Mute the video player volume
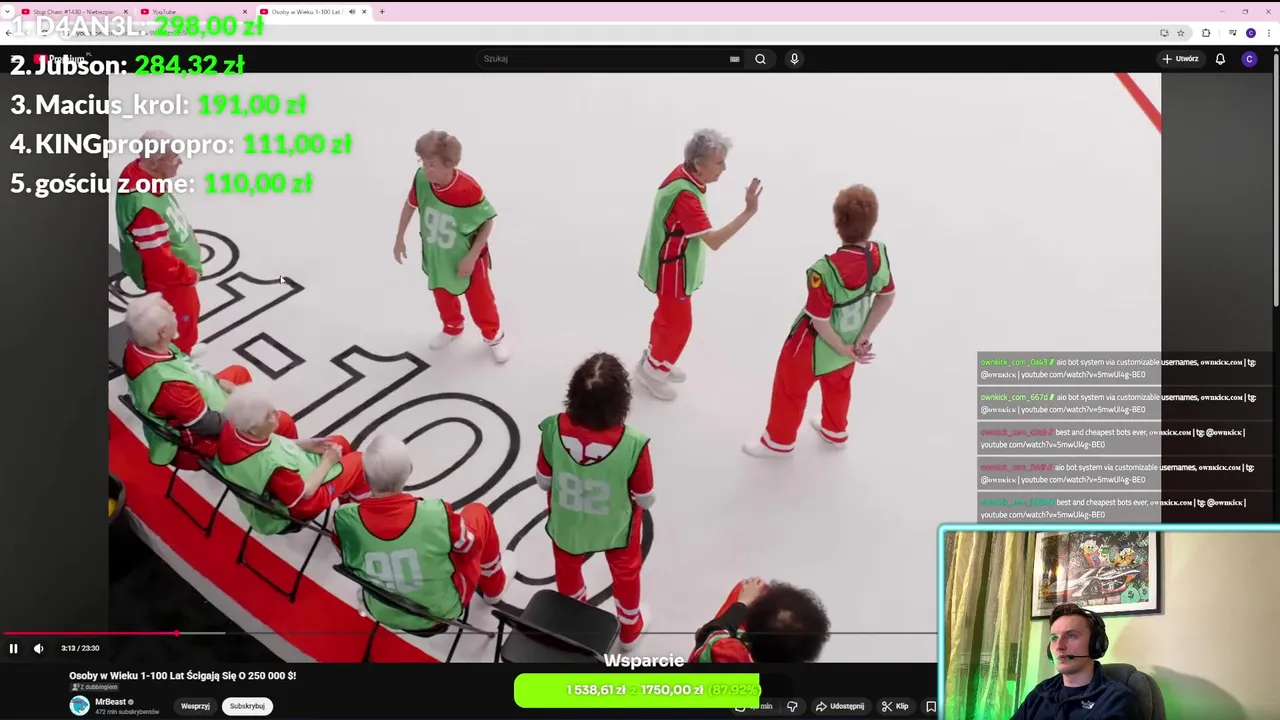Image resolution: width=1280 pixels, height=720 pixels. tap(38, 648)
